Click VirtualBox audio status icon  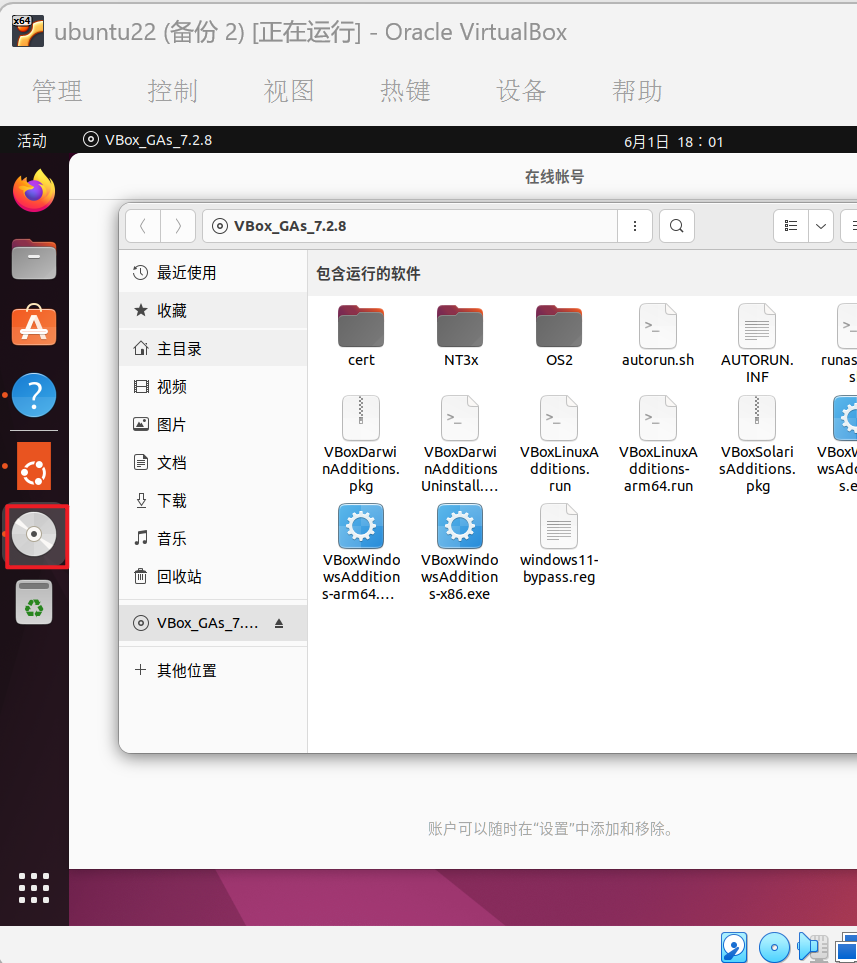pos(813,948)
